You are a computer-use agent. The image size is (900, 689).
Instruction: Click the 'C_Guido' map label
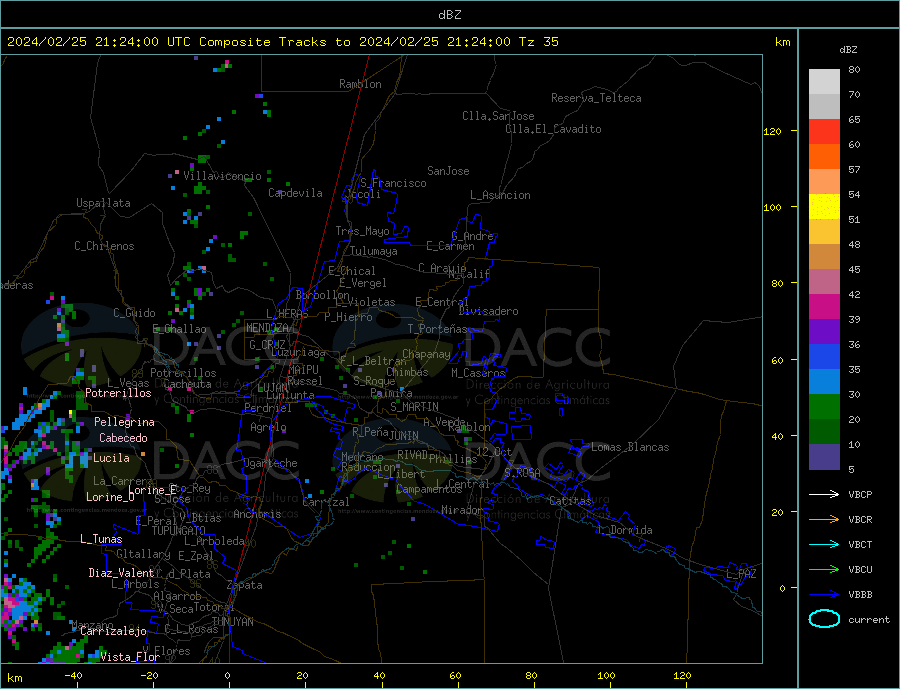pyautogui.click(x=134, y=313)
